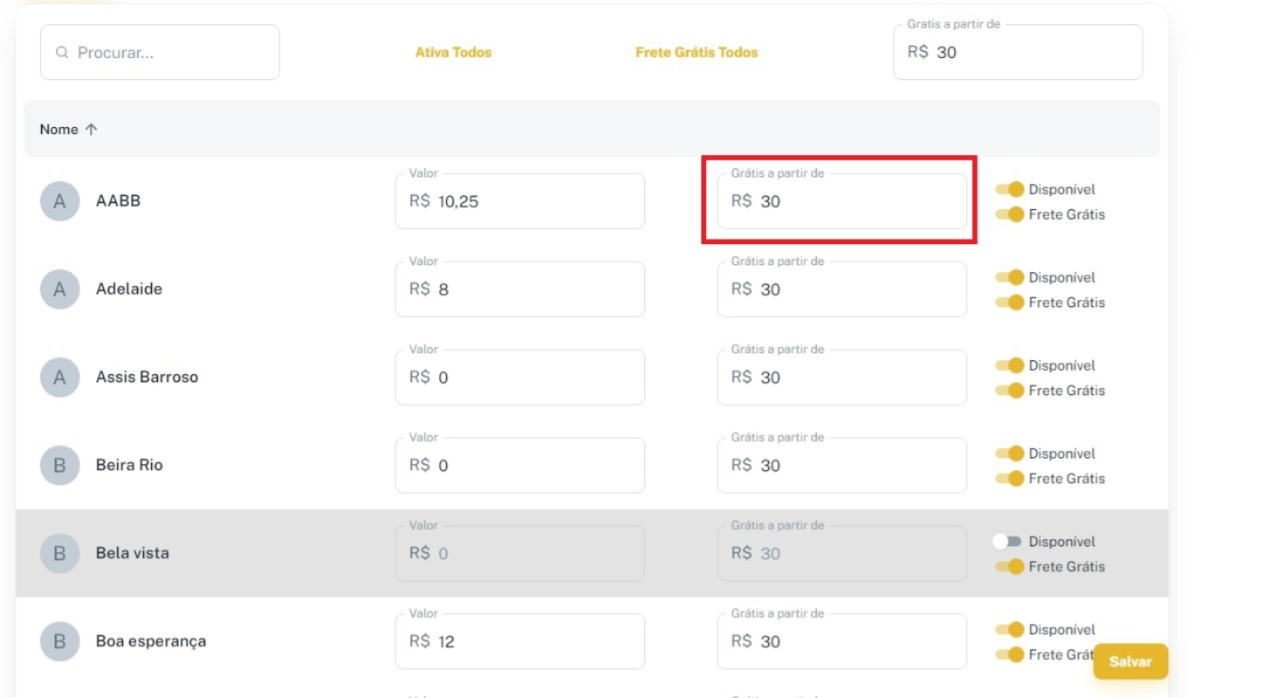Screen dimensions: 1266x698
Task: Click Frete Grátis Todos link
Action: pyautogui.click(x=696, y=52)
